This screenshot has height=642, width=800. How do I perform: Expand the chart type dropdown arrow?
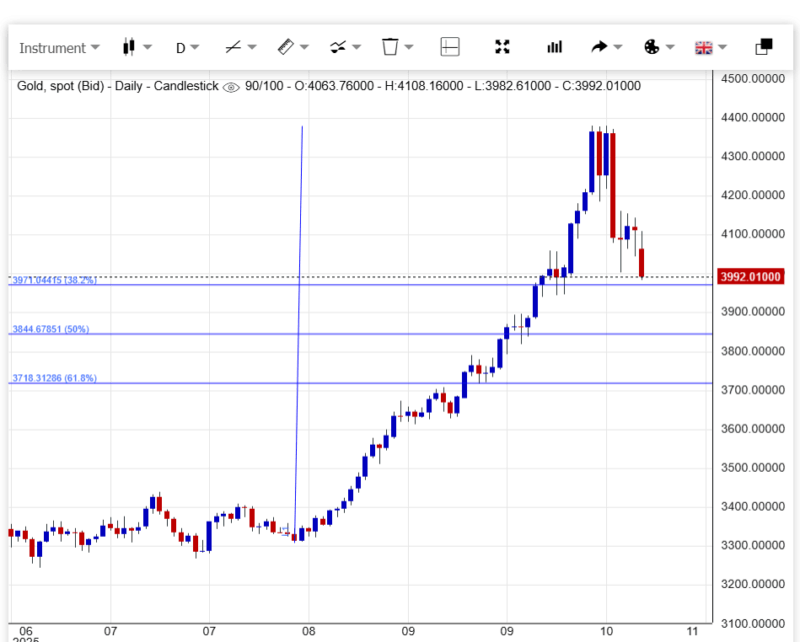pyautogui.click(x=147, y=47)
